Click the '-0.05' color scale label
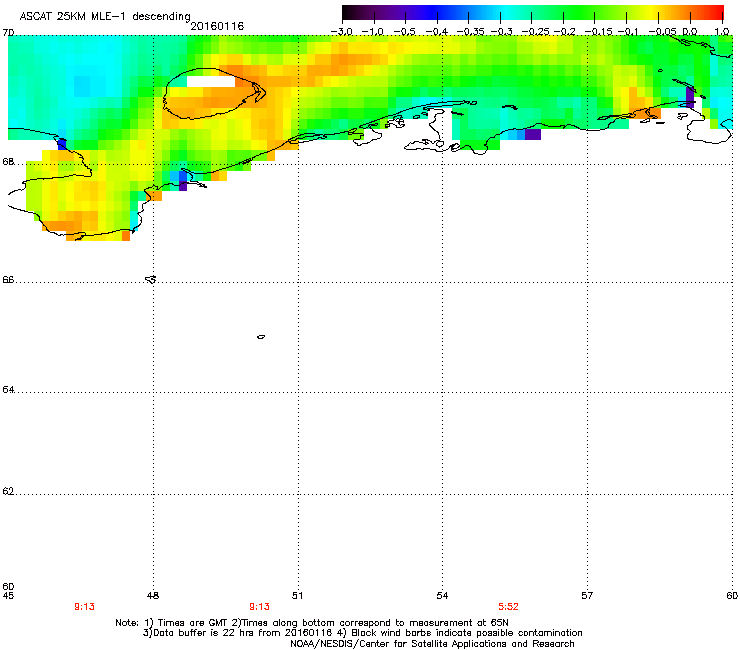The width and height of the screenshot is (740, 650). (662, 32)
